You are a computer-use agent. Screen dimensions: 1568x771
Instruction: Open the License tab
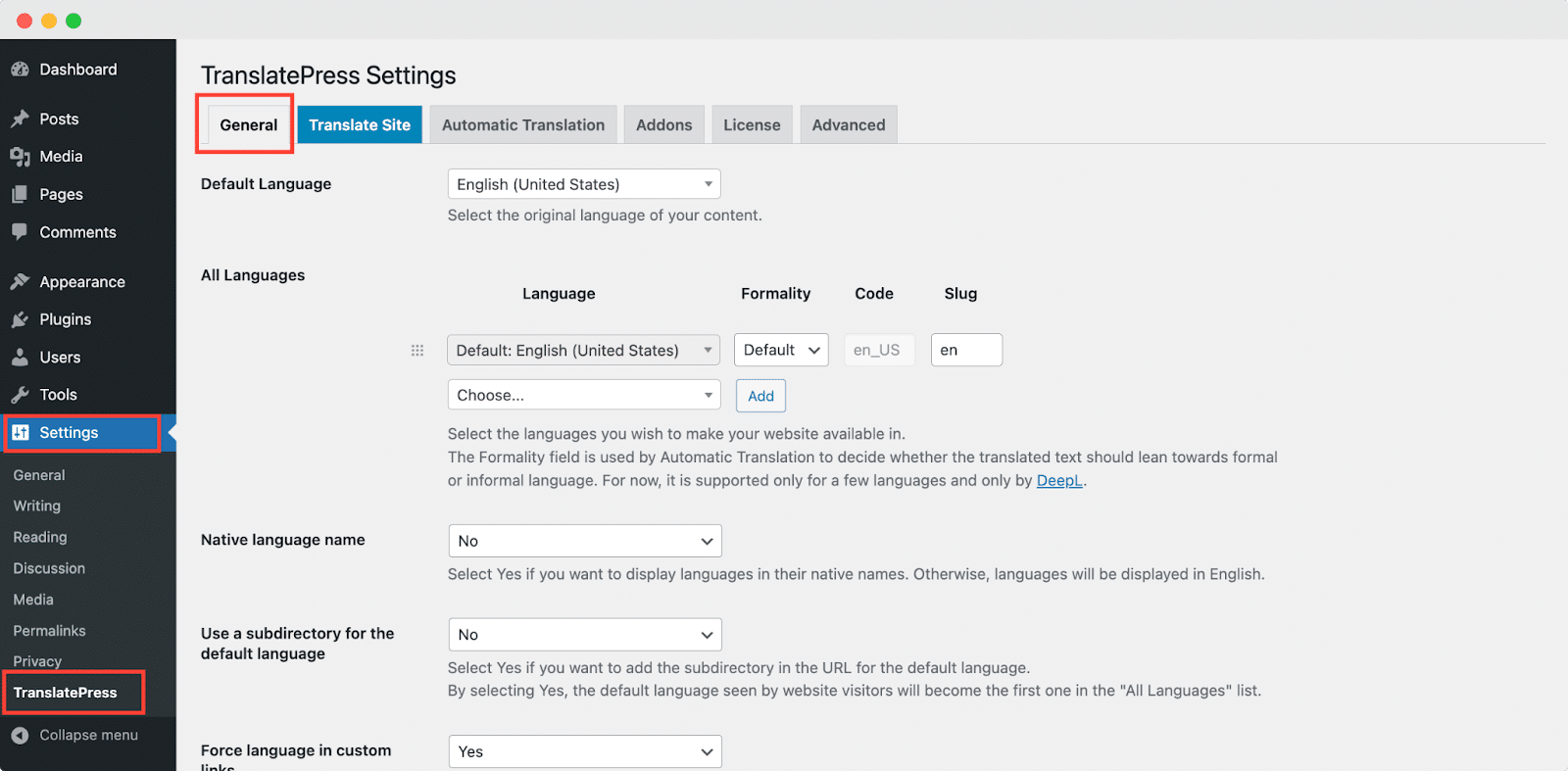tap(752, 124)
